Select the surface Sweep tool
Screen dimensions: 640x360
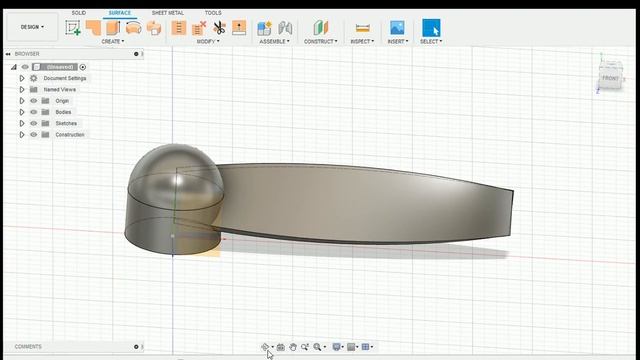pos(133,28)
